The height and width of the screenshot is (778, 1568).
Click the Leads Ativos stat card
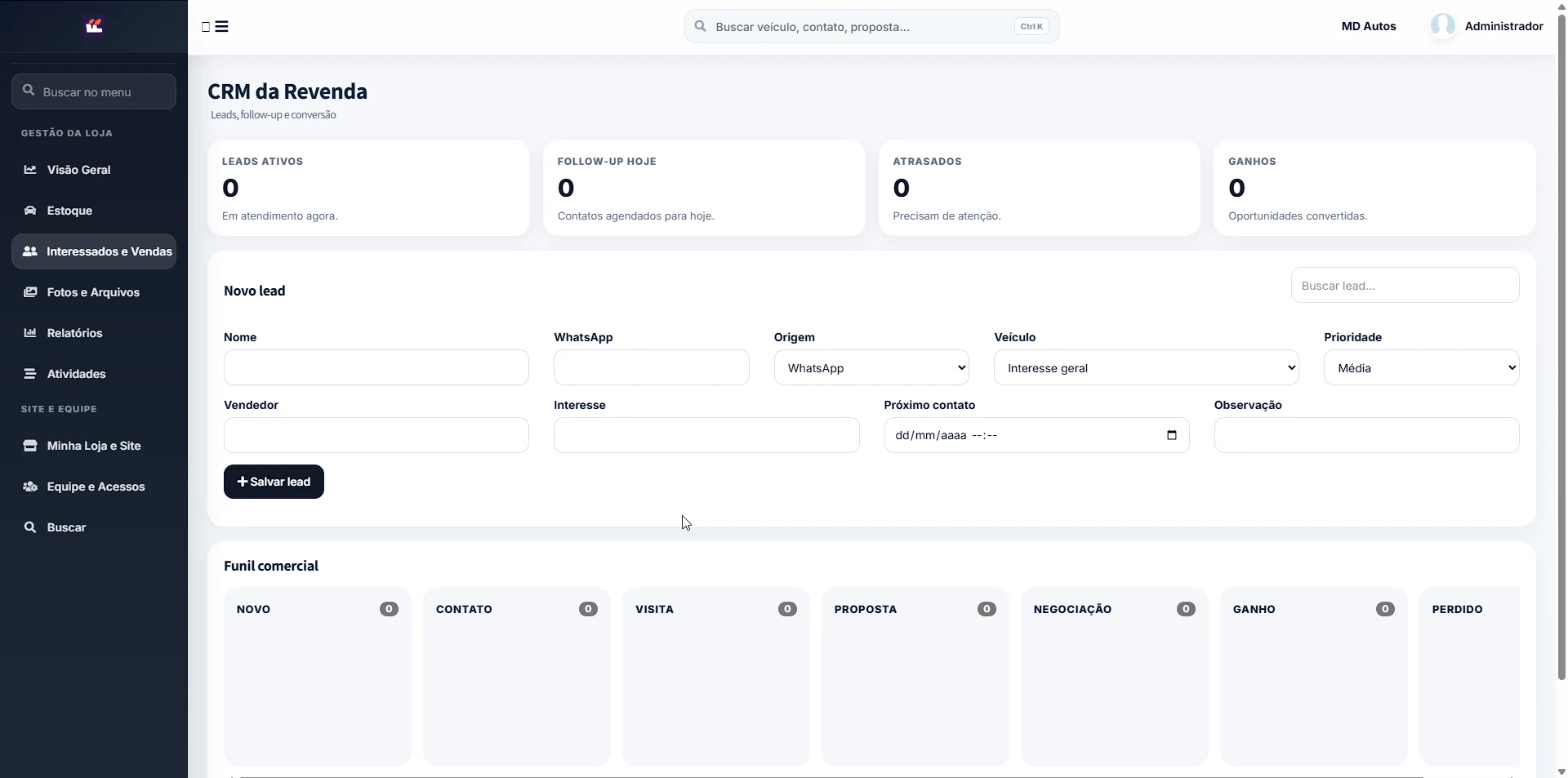coord(368,188)
